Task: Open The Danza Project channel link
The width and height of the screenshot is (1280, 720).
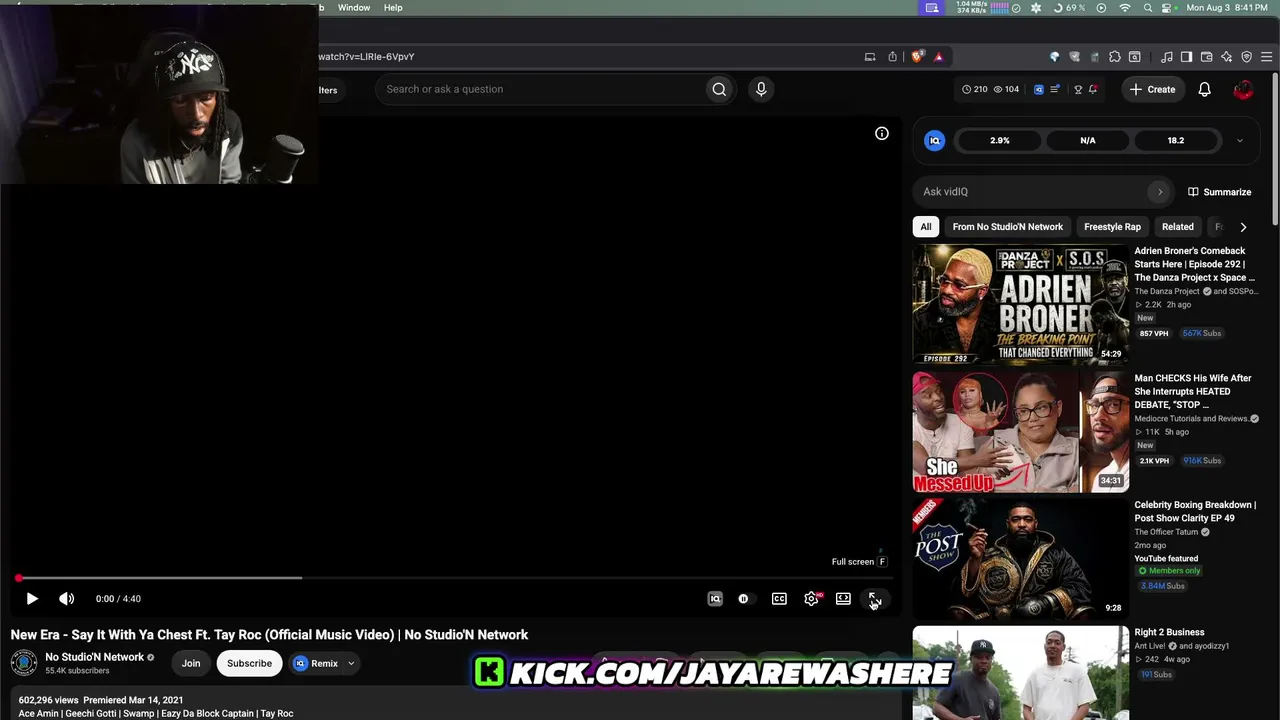Action: 1166,291
